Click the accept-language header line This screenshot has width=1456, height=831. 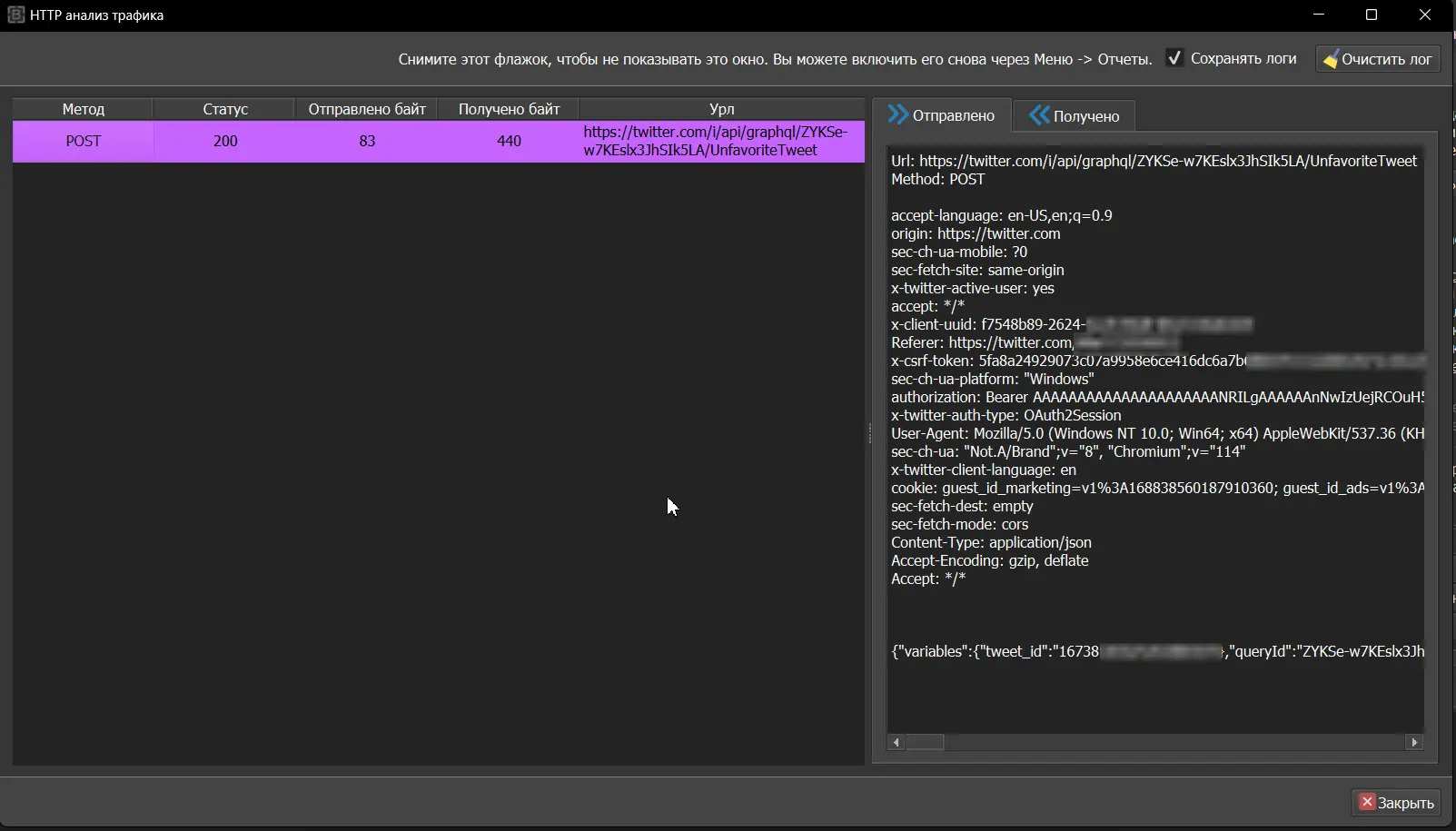1001,215
